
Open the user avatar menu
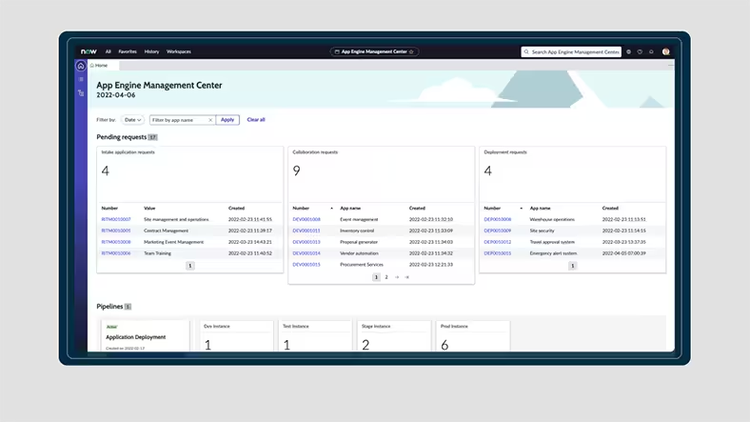point(666,52)
